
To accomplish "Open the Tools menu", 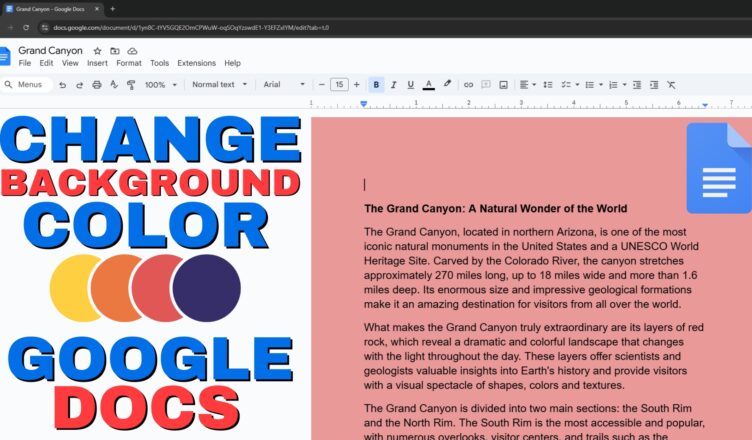I will [x=159, y=63].
